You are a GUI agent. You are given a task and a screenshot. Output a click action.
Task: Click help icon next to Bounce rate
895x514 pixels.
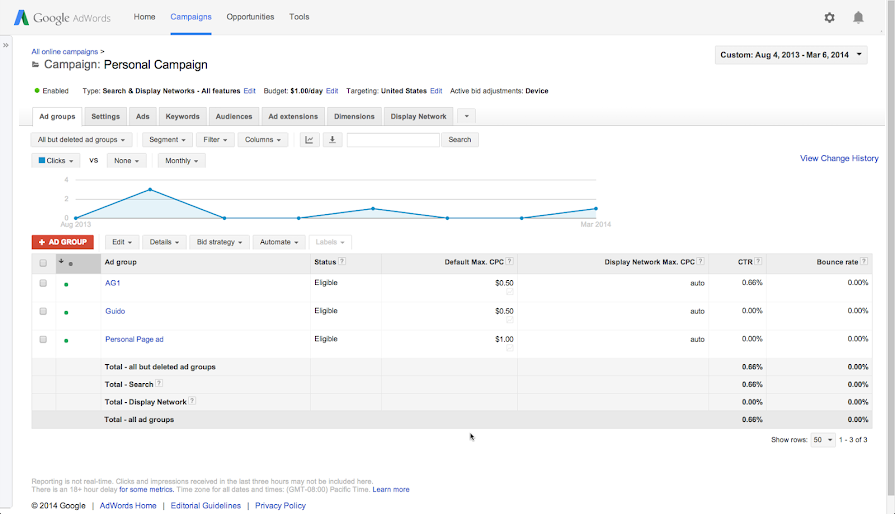pyautogui.click(x=865, y=262)
